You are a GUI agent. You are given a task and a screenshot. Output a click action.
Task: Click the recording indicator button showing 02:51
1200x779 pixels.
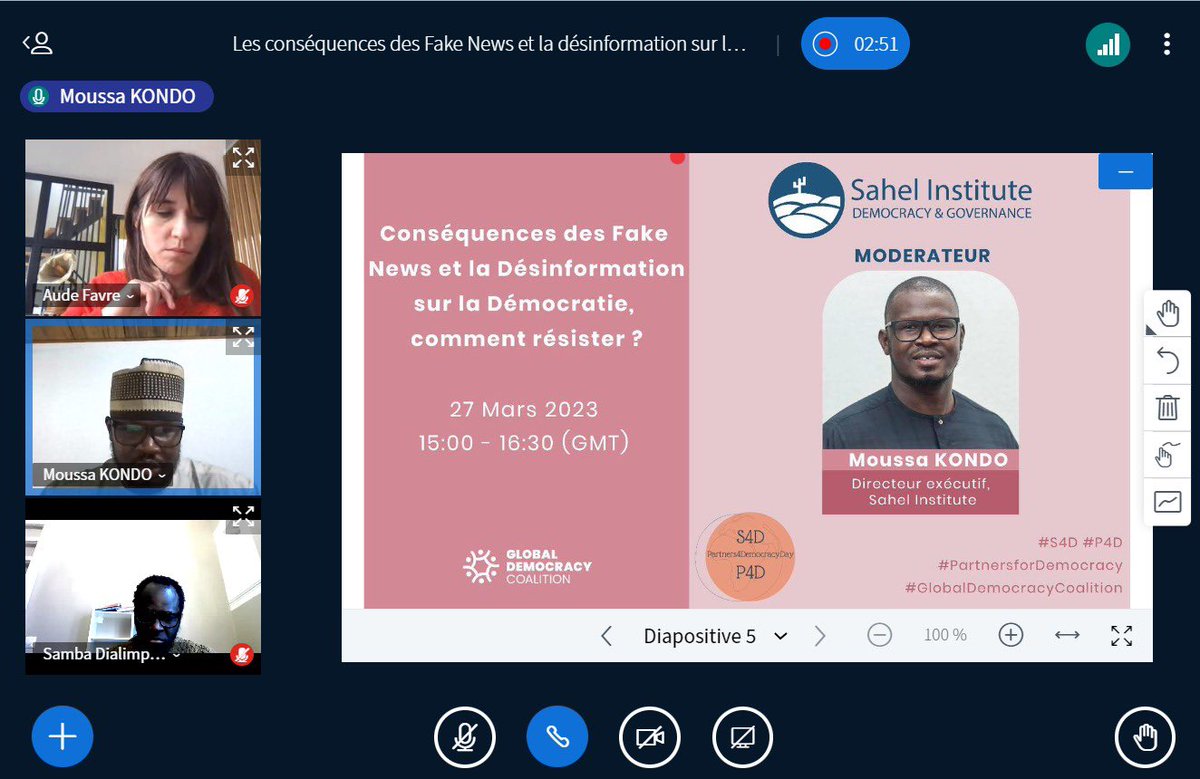coord(855,44)
